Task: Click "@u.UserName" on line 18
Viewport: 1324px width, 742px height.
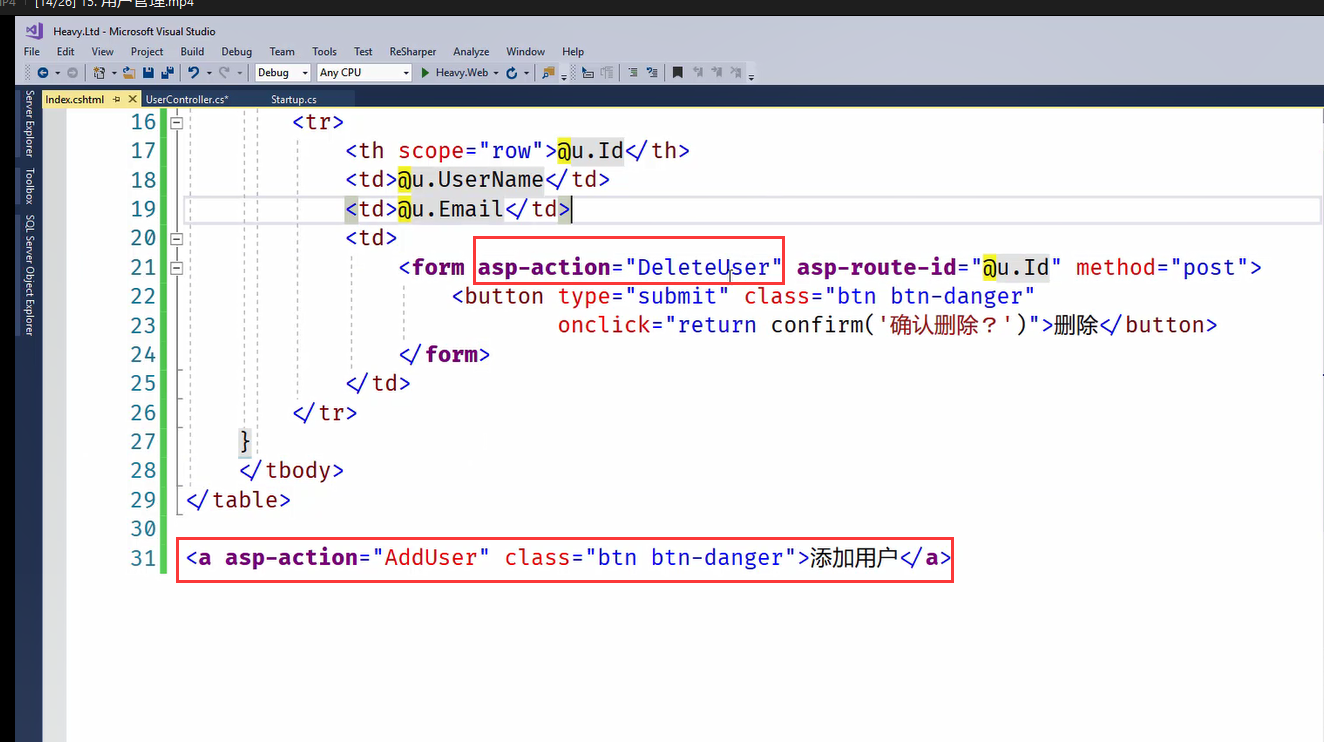Action: [x=470, y=180]
